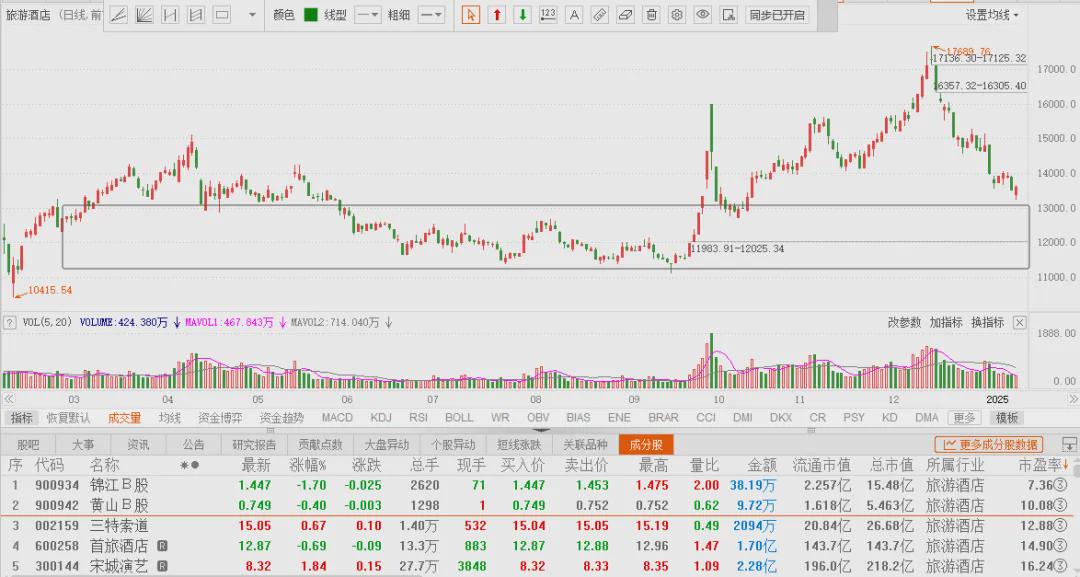The height and width of the screenshot is (577, 1080).
Task: Sort by 市盈率 column header
Action: 1043,465
